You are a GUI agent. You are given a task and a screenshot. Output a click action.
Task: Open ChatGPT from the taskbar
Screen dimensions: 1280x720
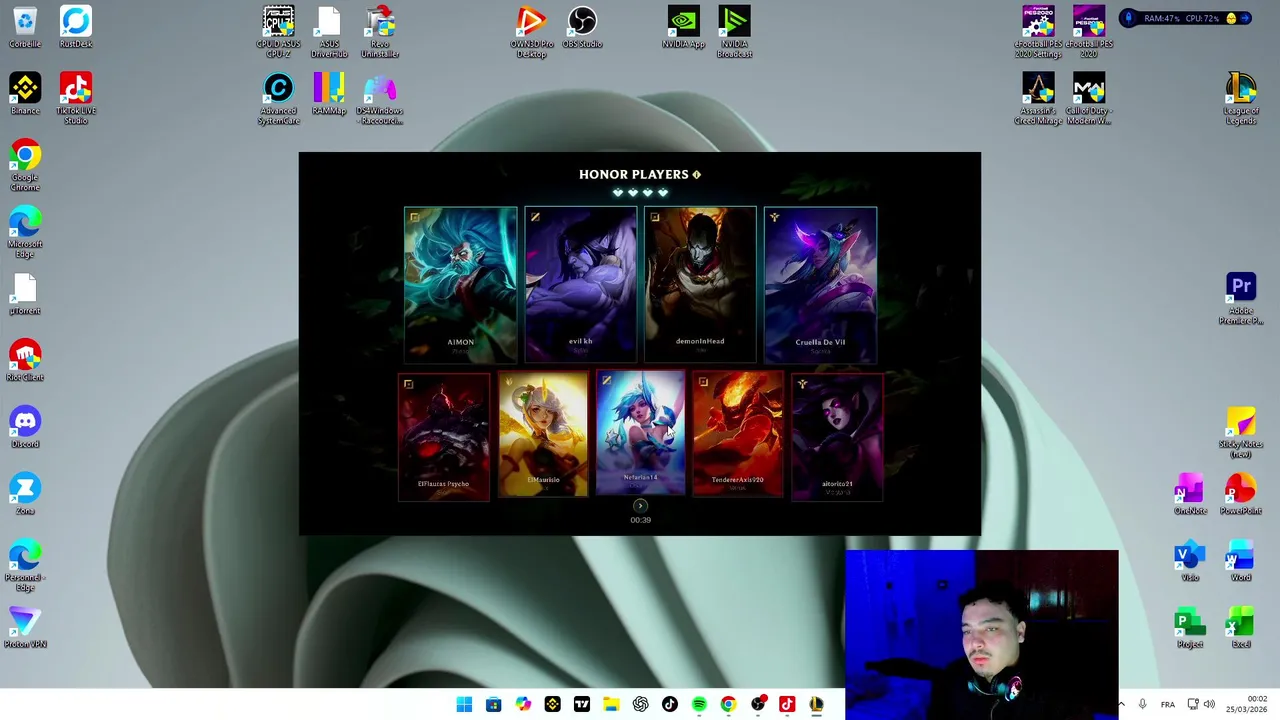[640, 705]
